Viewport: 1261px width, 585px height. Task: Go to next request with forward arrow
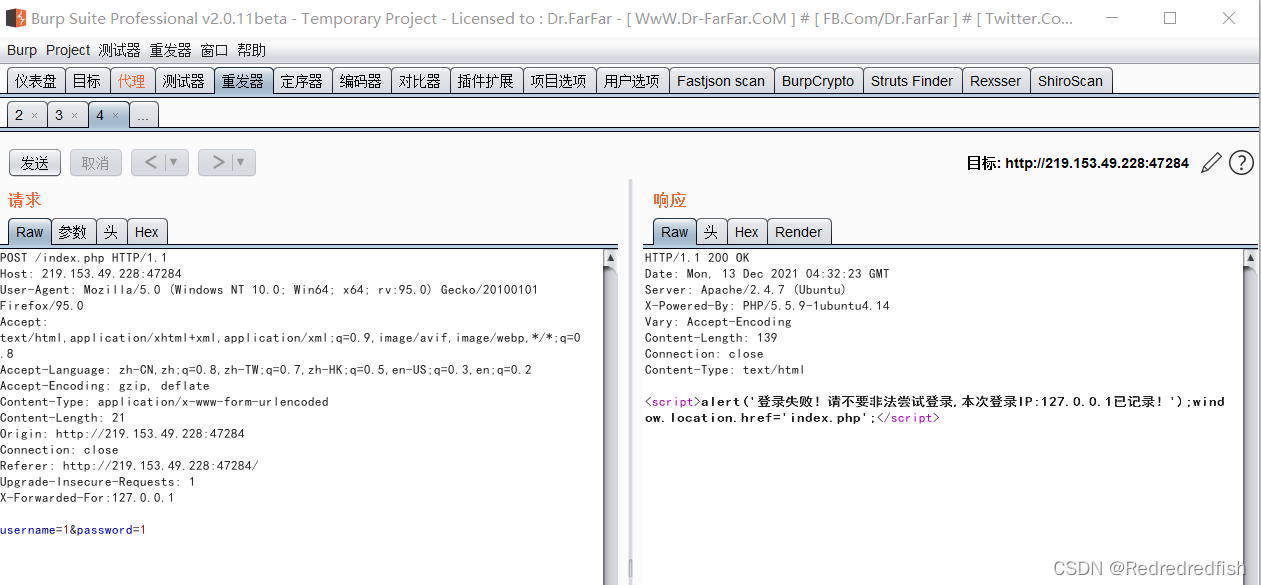coord(217,162)
